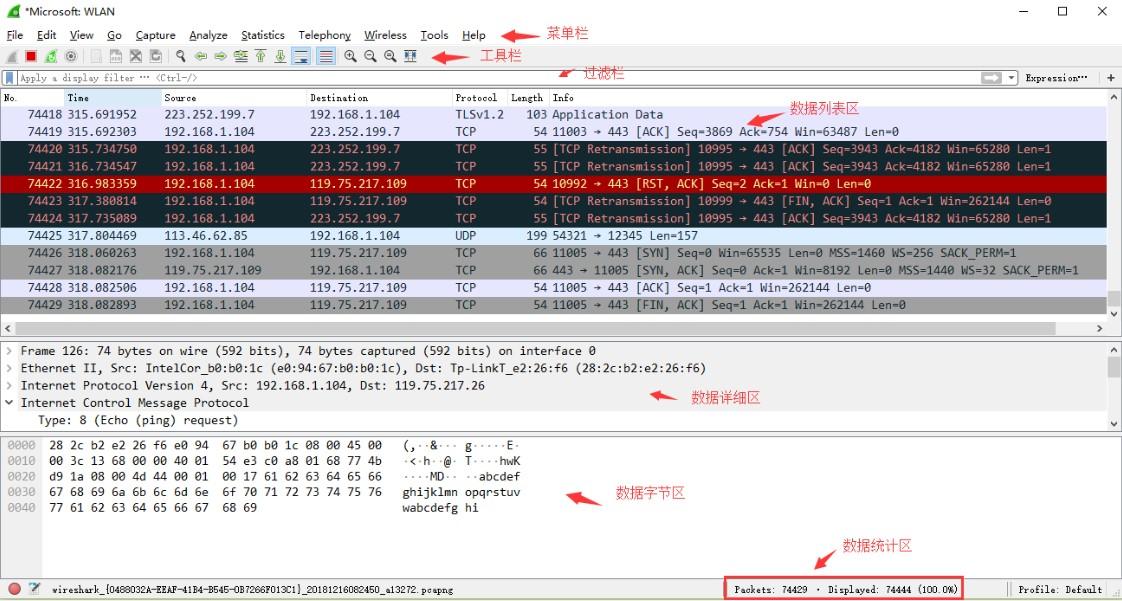Stop the running capture with red square
1122x601 pixels.
[31, 57]
